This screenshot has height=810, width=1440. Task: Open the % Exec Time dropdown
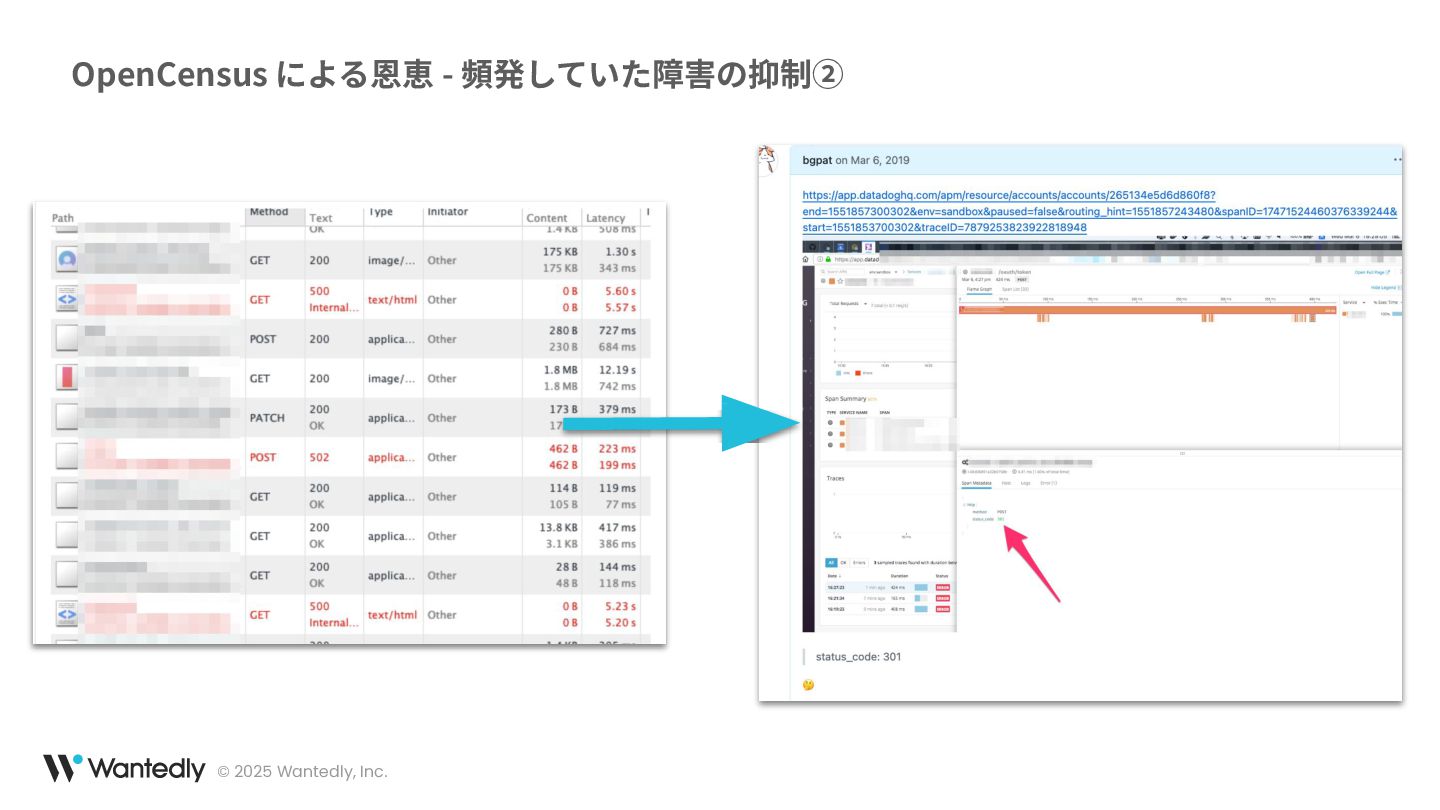[x=1388, y=301]
